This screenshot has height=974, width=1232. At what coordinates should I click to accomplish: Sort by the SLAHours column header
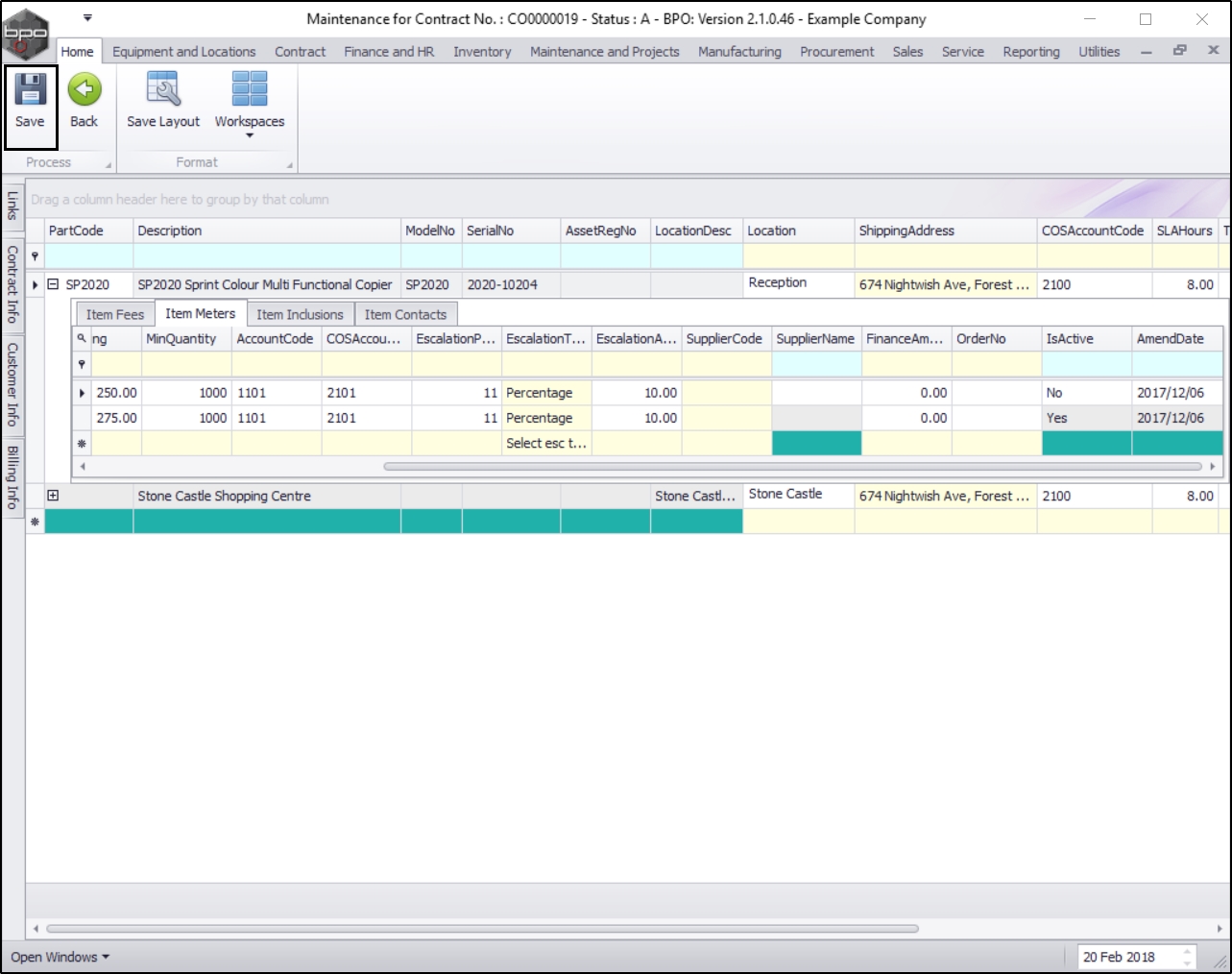coord(1185,231)
